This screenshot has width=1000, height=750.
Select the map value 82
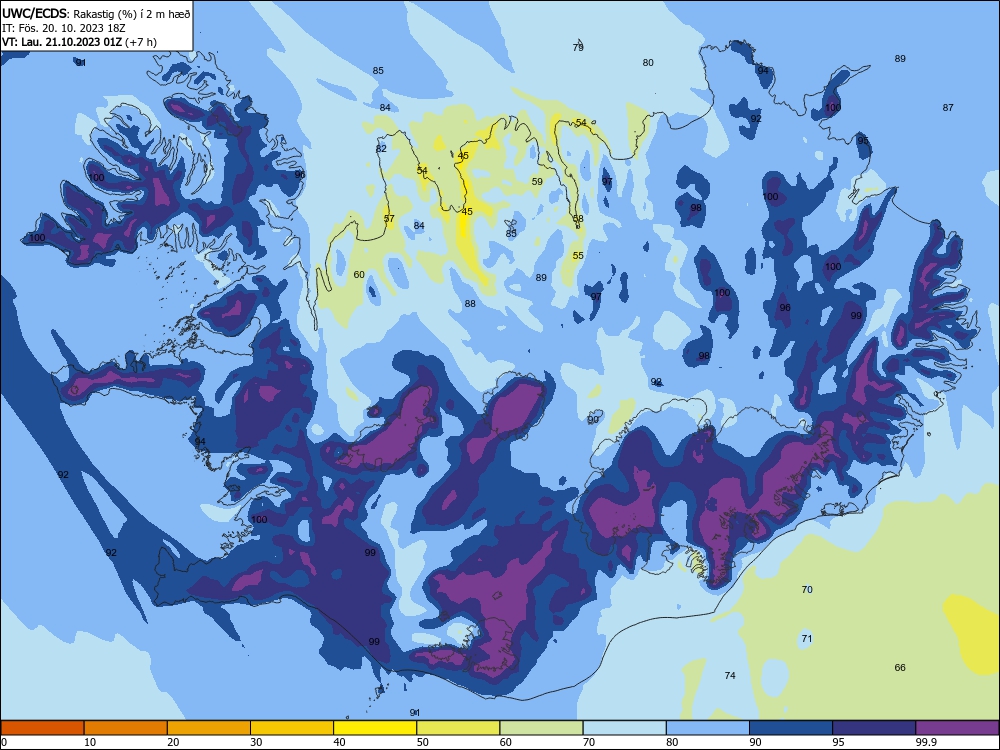coord(381,149)
